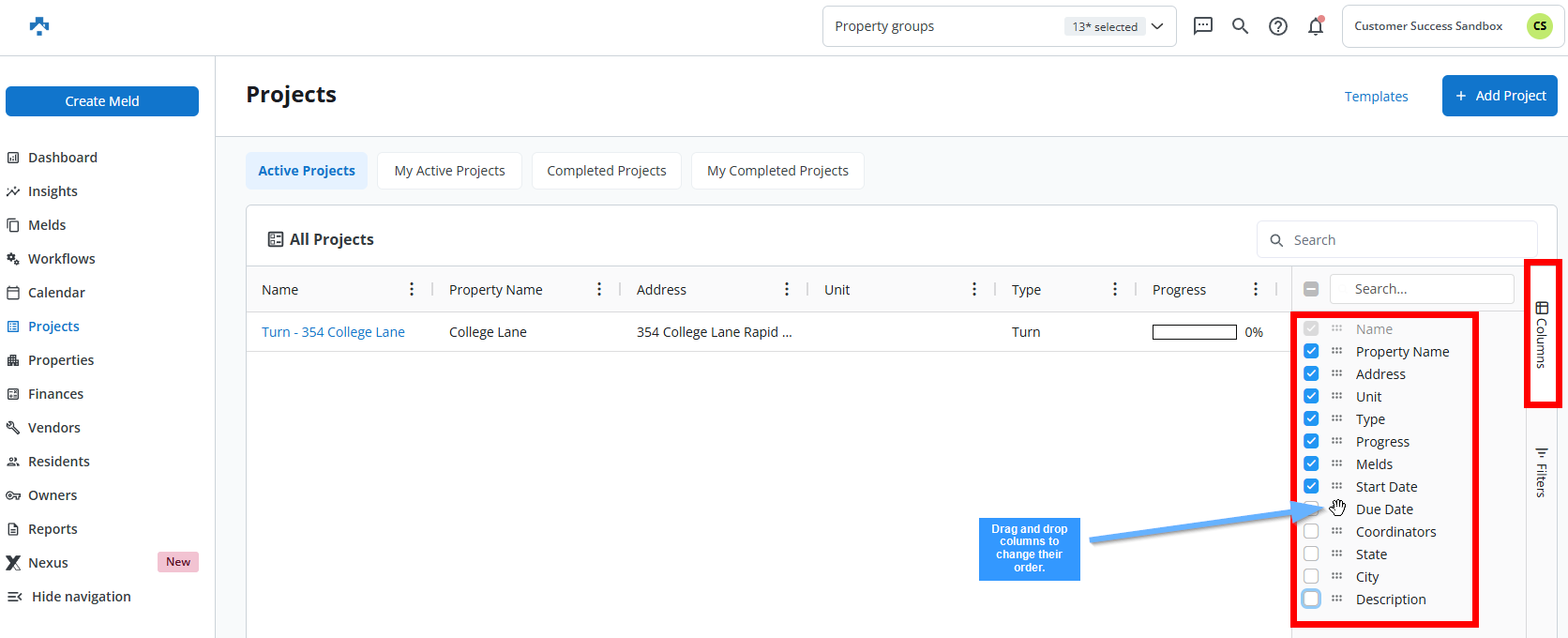Image resolution: width=1568 pixels, height=638 pixels.
Task: Open the notifications bell
Action: [1316, 26]
